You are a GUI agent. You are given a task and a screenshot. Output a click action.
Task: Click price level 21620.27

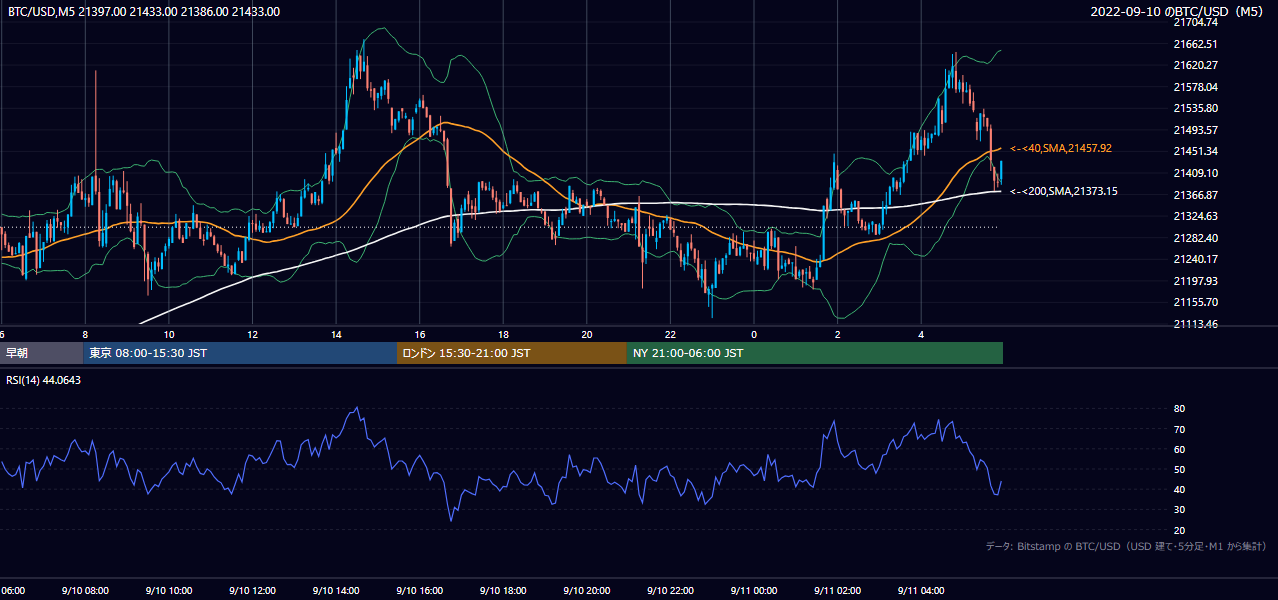1195,65
